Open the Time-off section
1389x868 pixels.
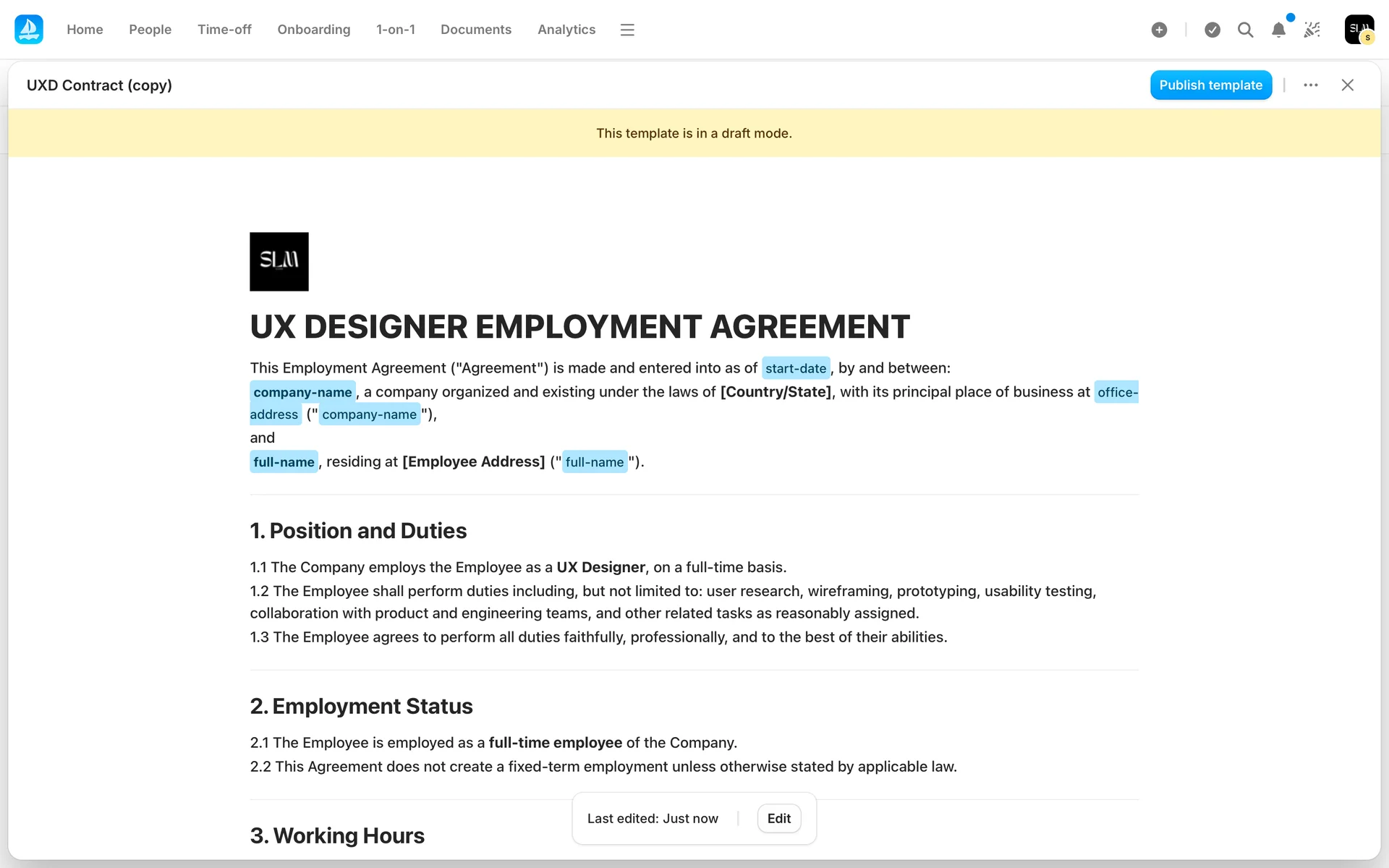click(x=224, y=30)
